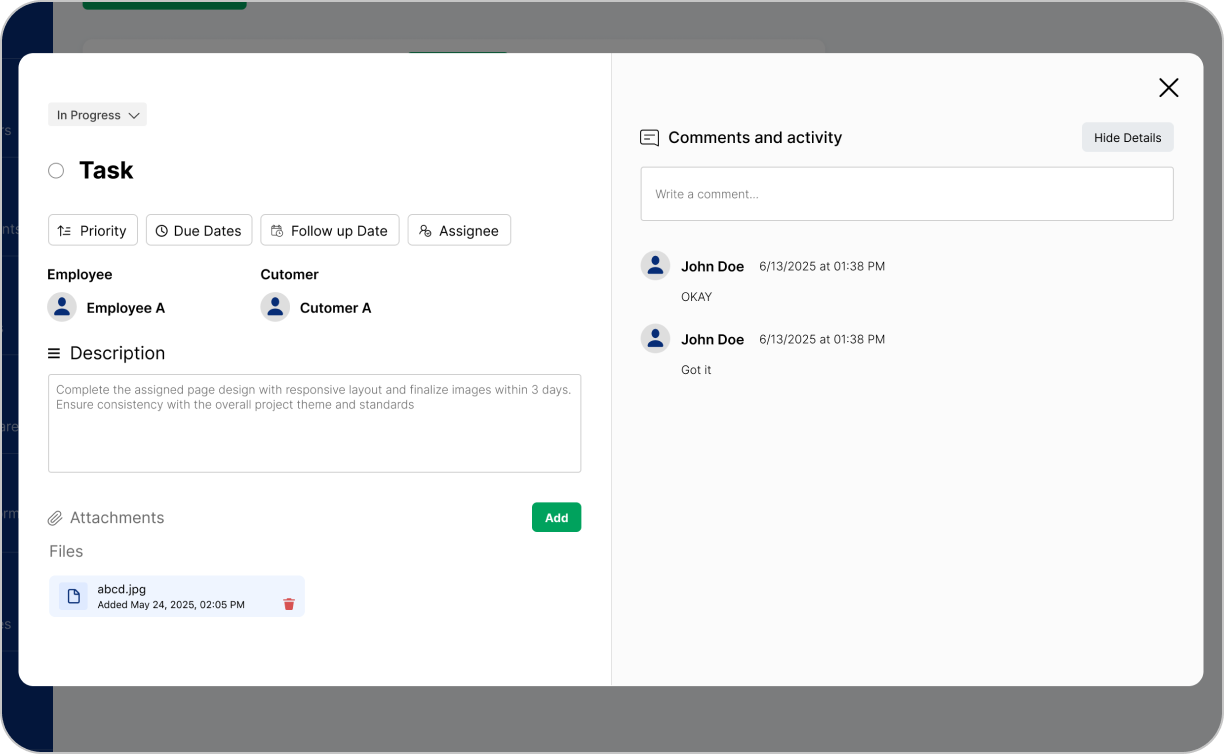Choose an Assignee for the task
The width and height of the screenshot is (1224, 754).
(459, 230)
